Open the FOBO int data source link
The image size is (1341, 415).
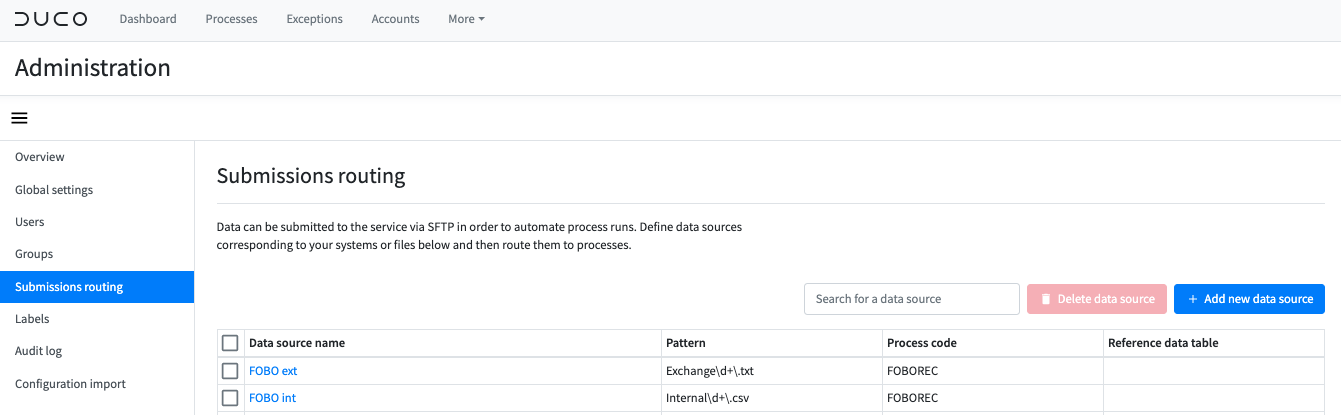point(272,398)
